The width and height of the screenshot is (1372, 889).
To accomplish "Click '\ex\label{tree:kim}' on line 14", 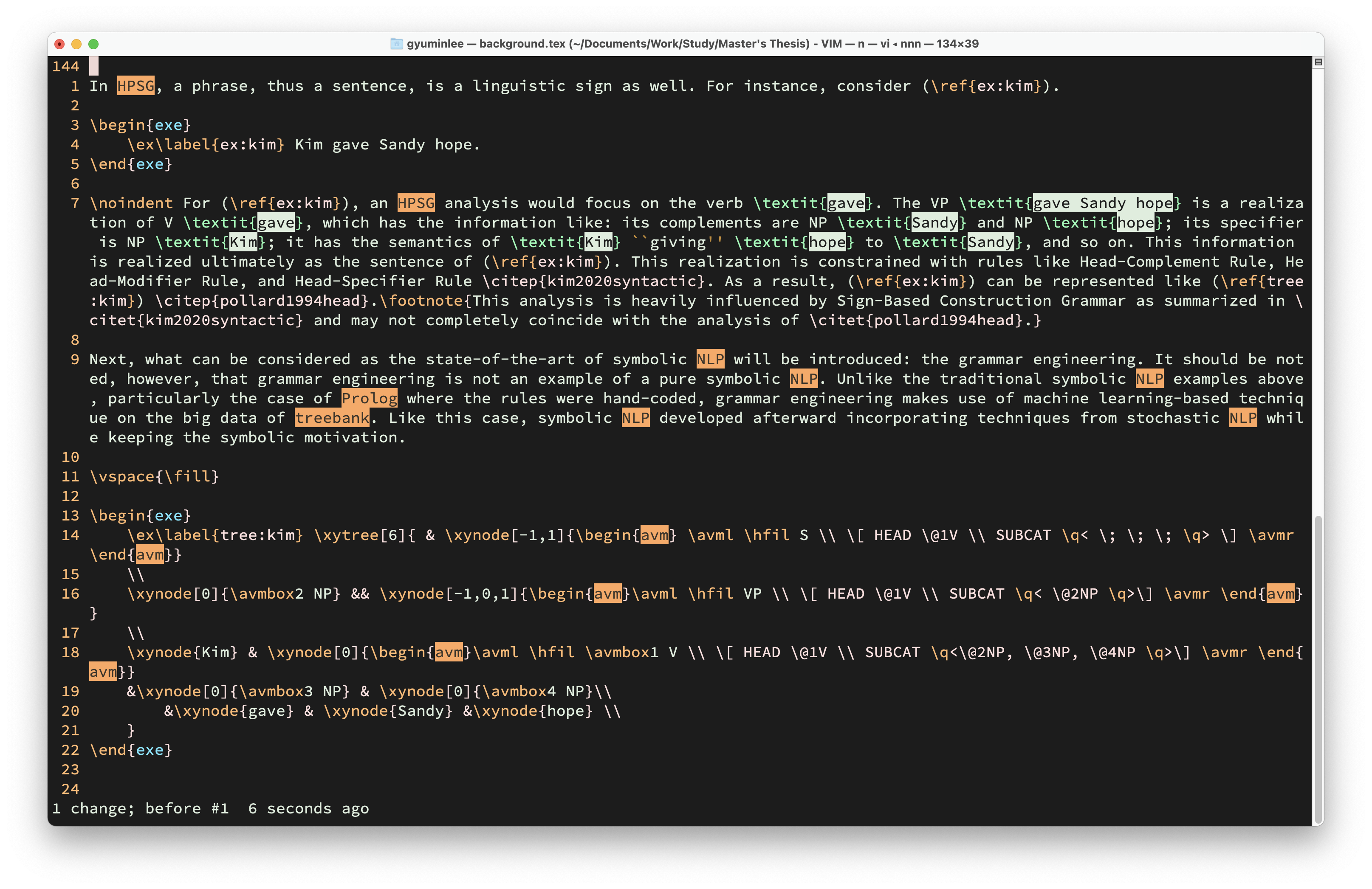I will coord(215,535).
